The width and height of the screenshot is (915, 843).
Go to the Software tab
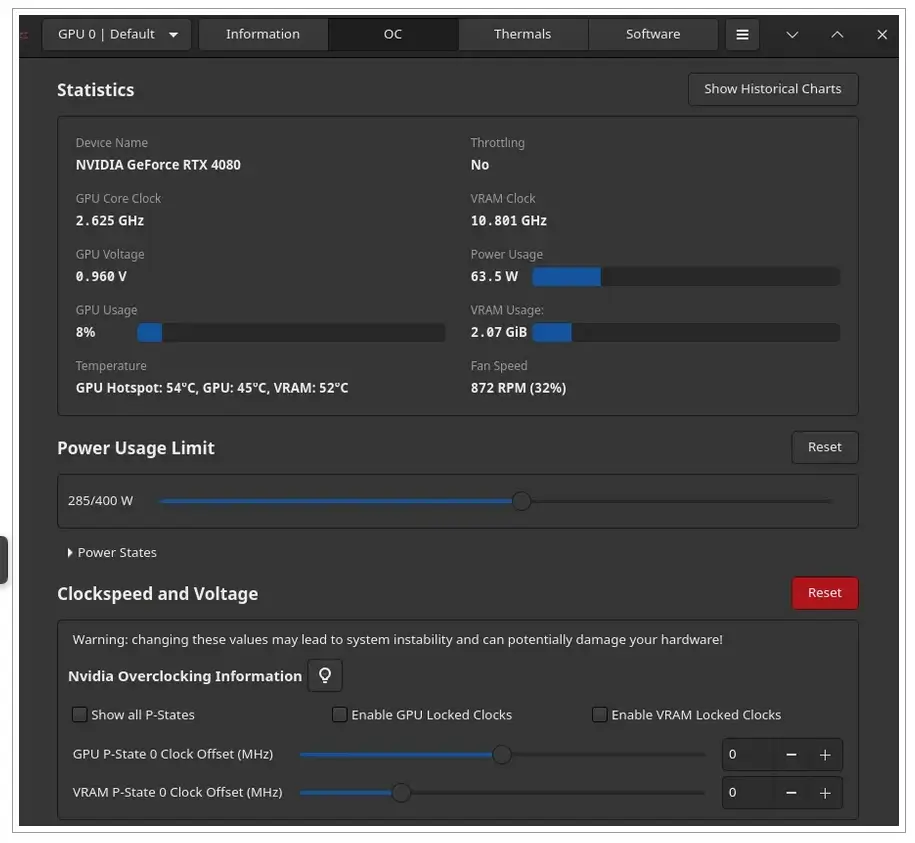[652, 34]
